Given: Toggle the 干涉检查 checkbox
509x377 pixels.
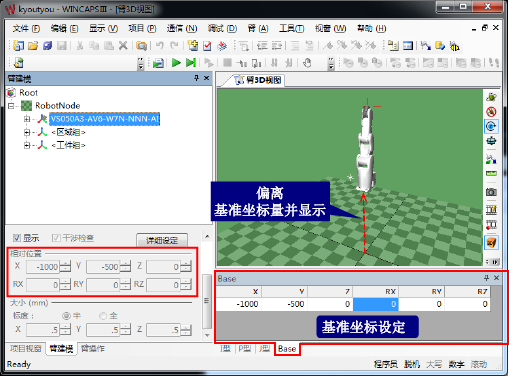Looking at the screenshot, I should pos(56,238).
